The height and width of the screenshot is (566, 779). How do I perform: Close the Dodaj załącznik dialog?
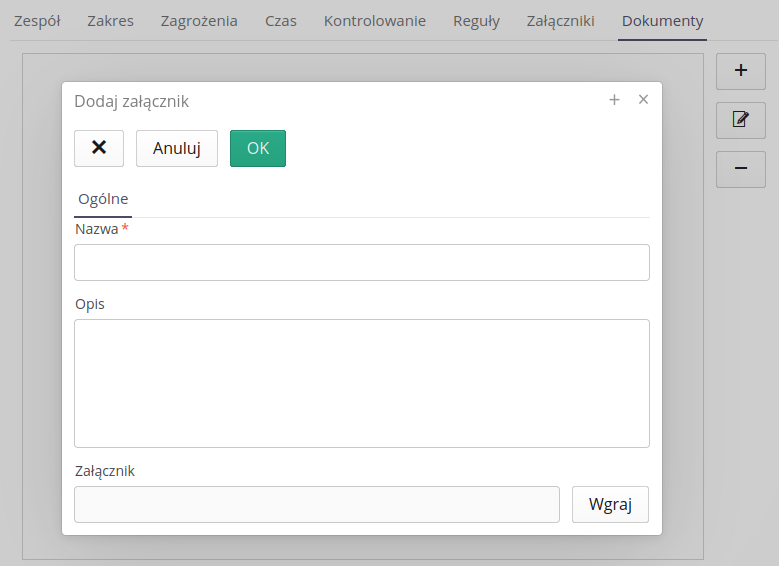tap(643, 100)
